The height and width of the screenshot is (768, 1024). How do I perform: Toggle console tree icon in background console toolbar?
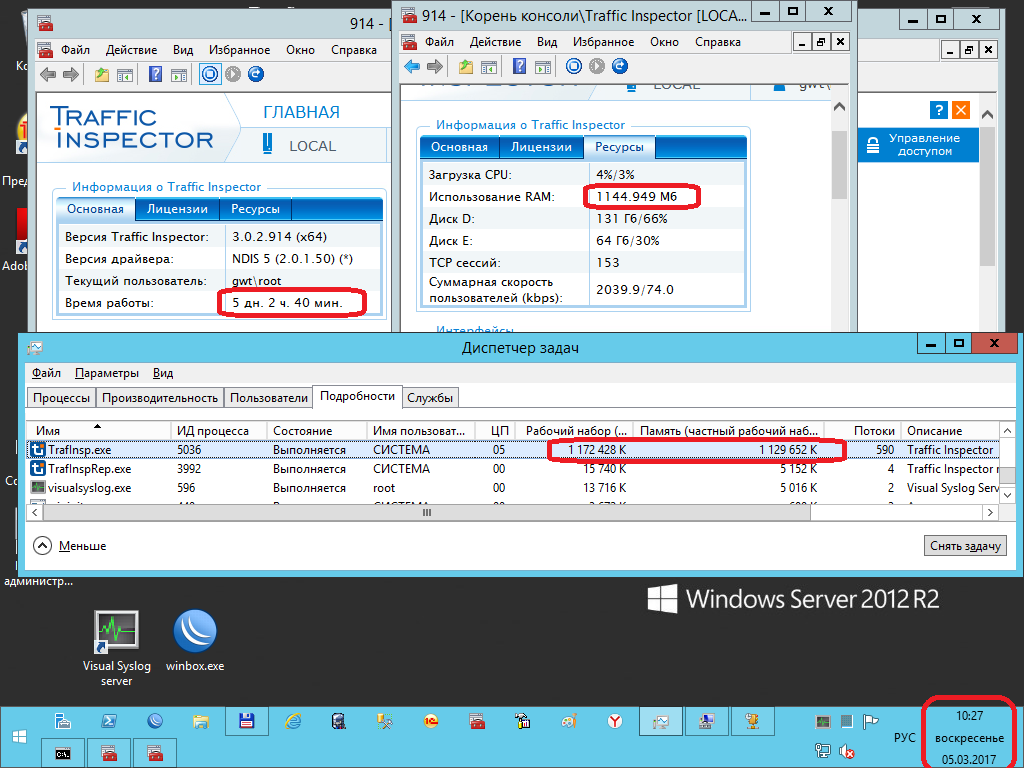point(125,74)
